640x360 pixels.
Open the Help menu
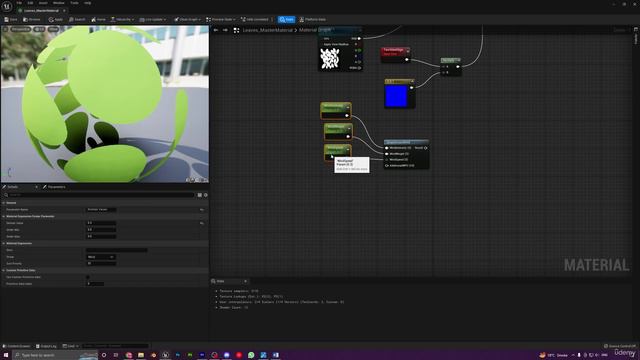point(87,3)
